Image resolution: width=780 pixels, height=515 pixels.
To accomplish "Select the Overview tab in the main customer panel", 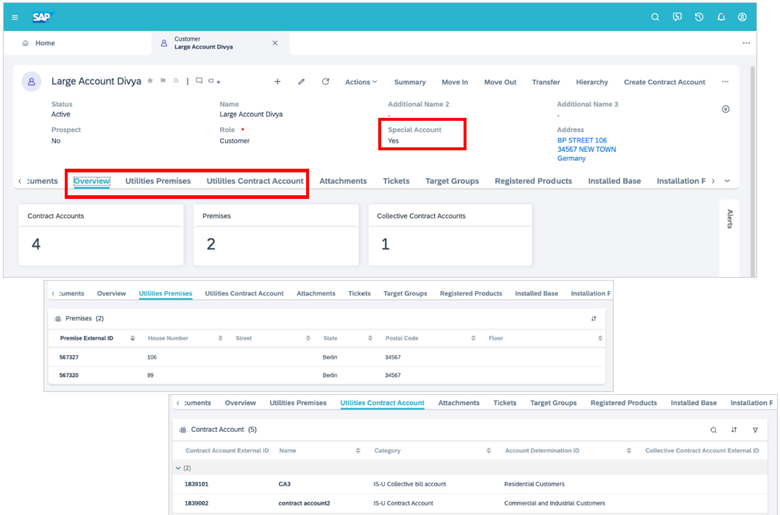I will [x=92, y=181].
